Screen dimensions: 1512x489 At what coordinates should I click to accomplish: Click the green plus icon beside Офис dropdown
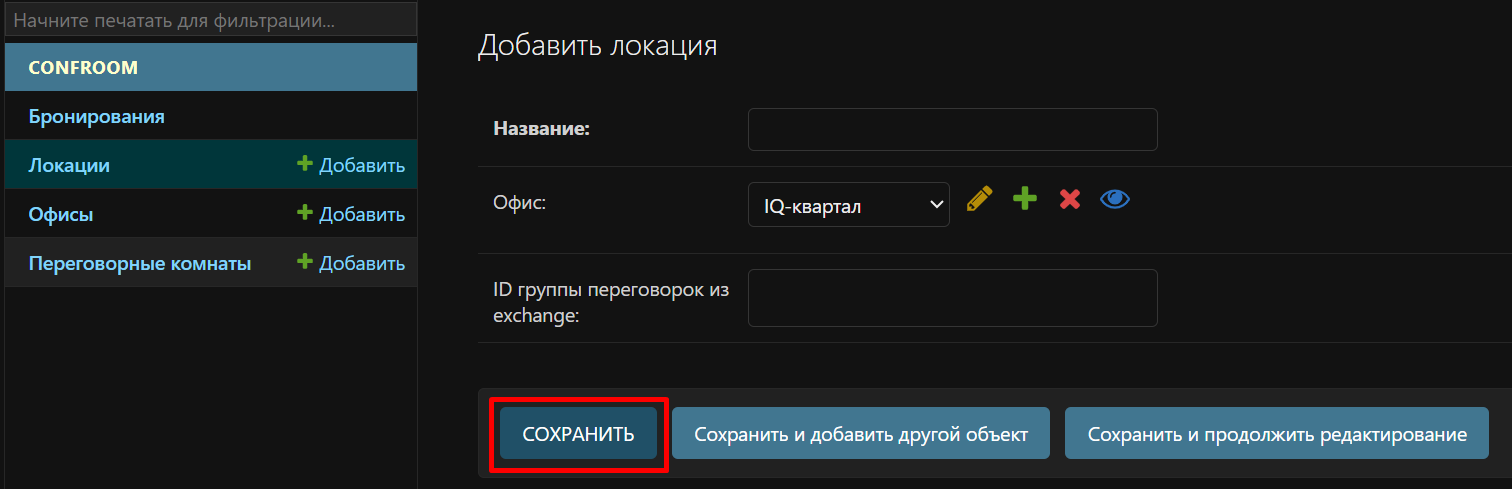click(1024, 199)
